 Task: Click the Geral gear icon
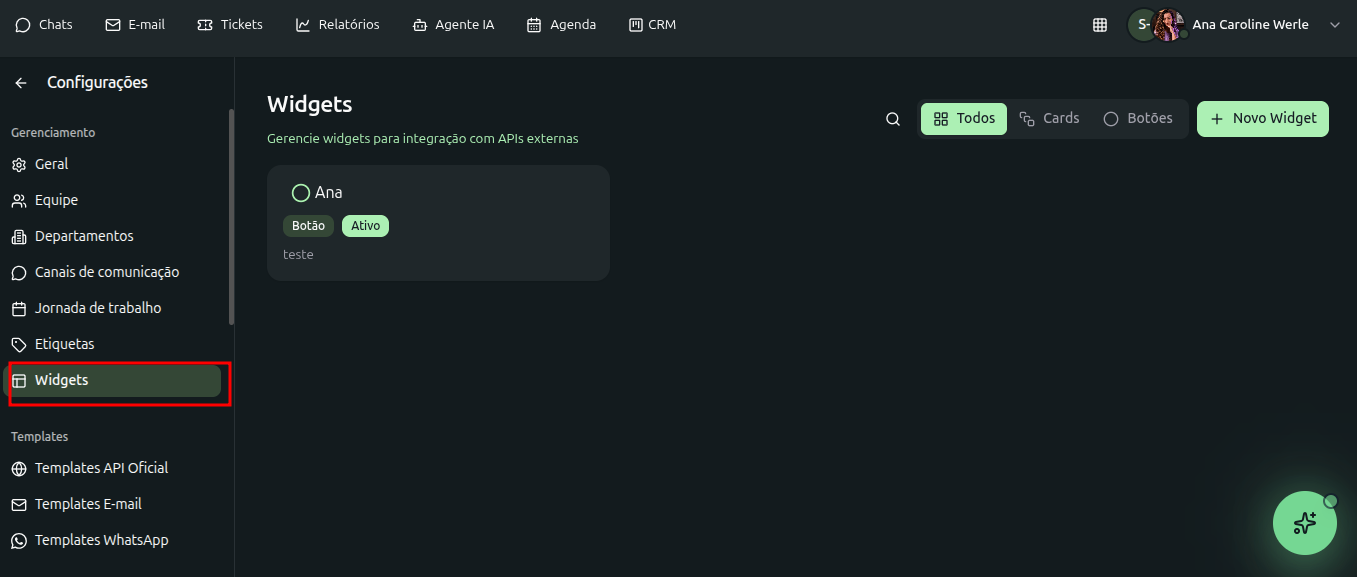tap(18, 165)
